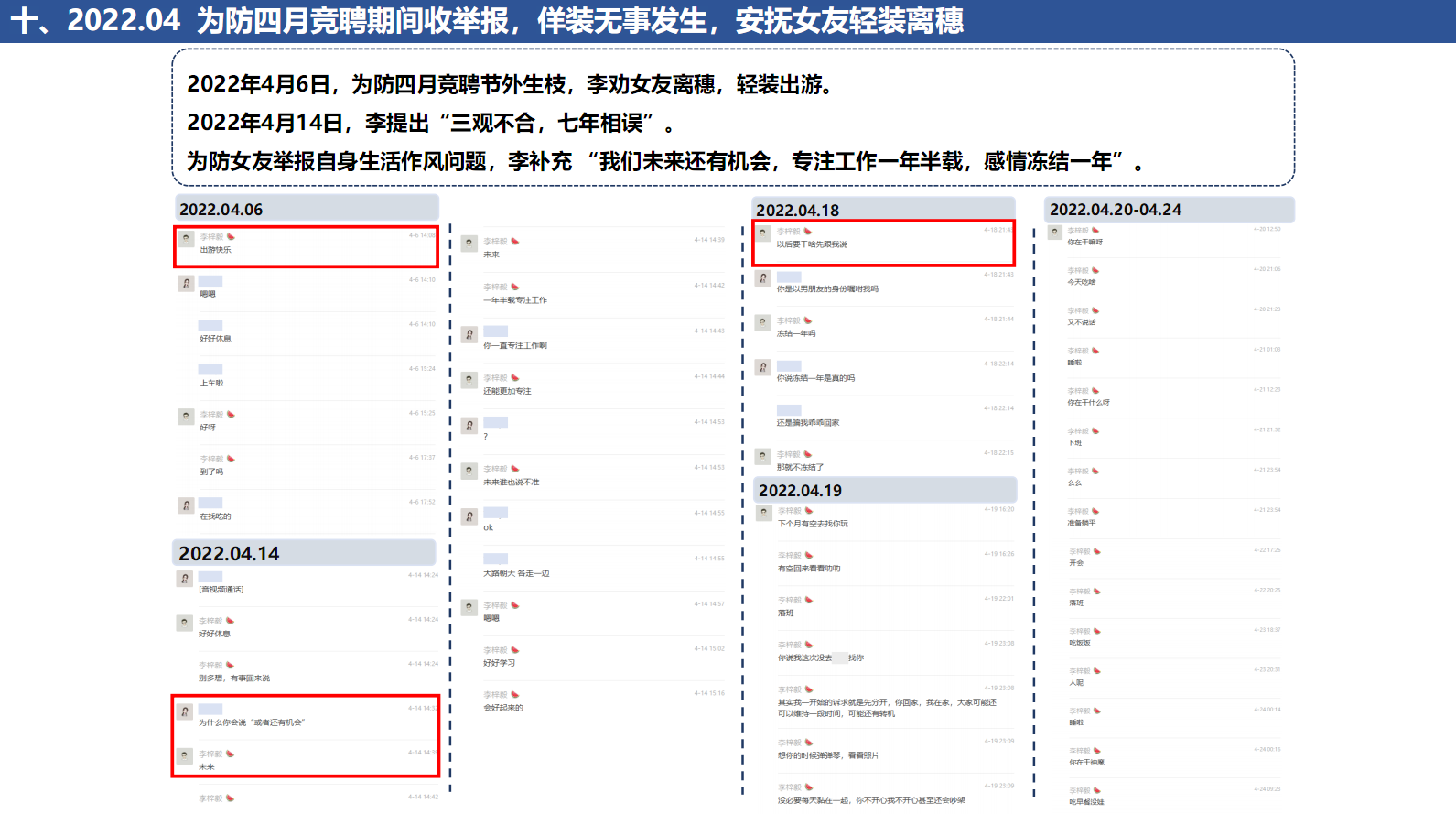Viewport: 1456px width, 814px height.
Task: Select the '2022.04.06' date header
Action: click(307, 209)
